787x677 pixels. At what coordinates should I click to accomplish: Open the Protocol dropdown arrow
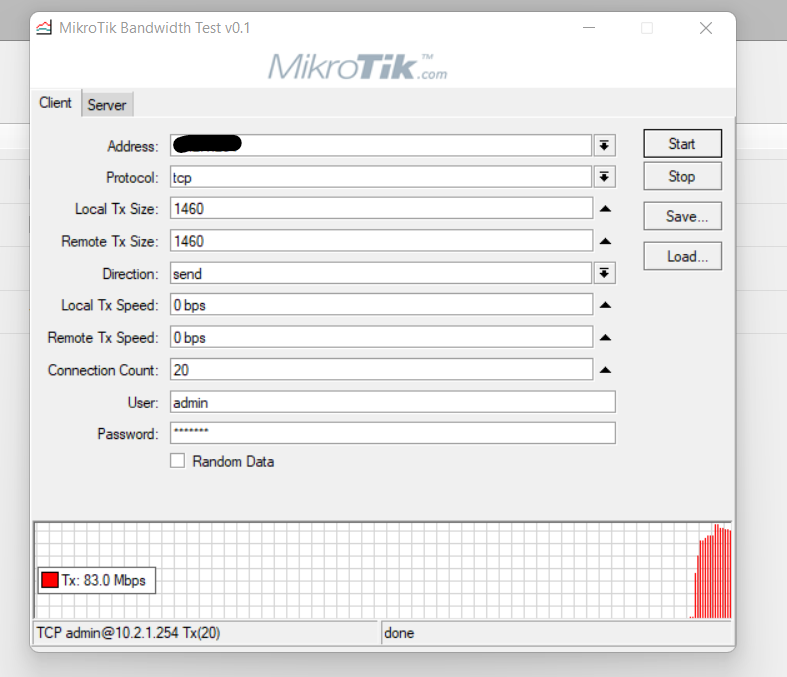(x=604, y=177)
